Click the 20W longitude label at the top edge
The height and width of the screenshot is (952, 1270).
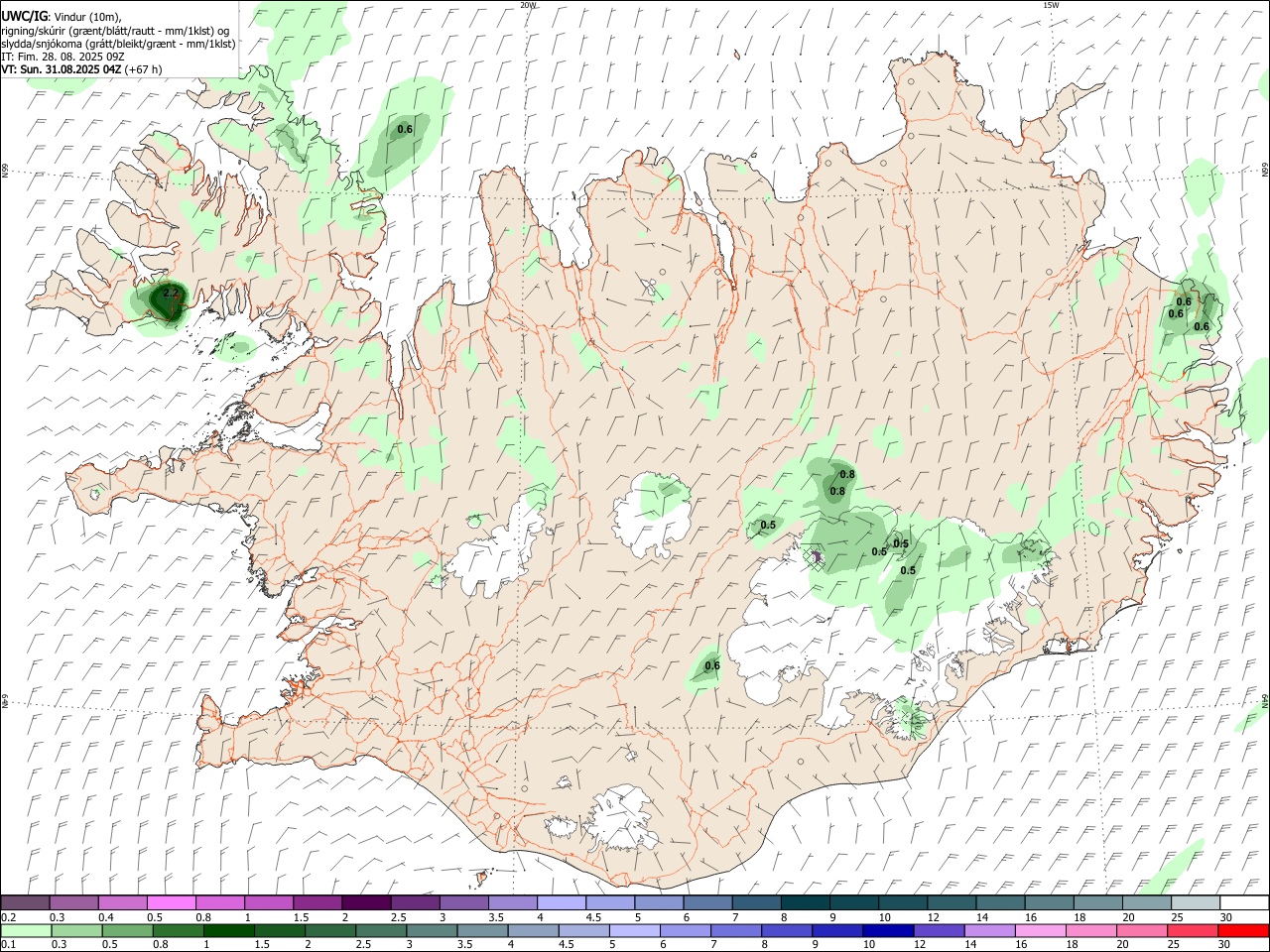[x=529, y=5]
